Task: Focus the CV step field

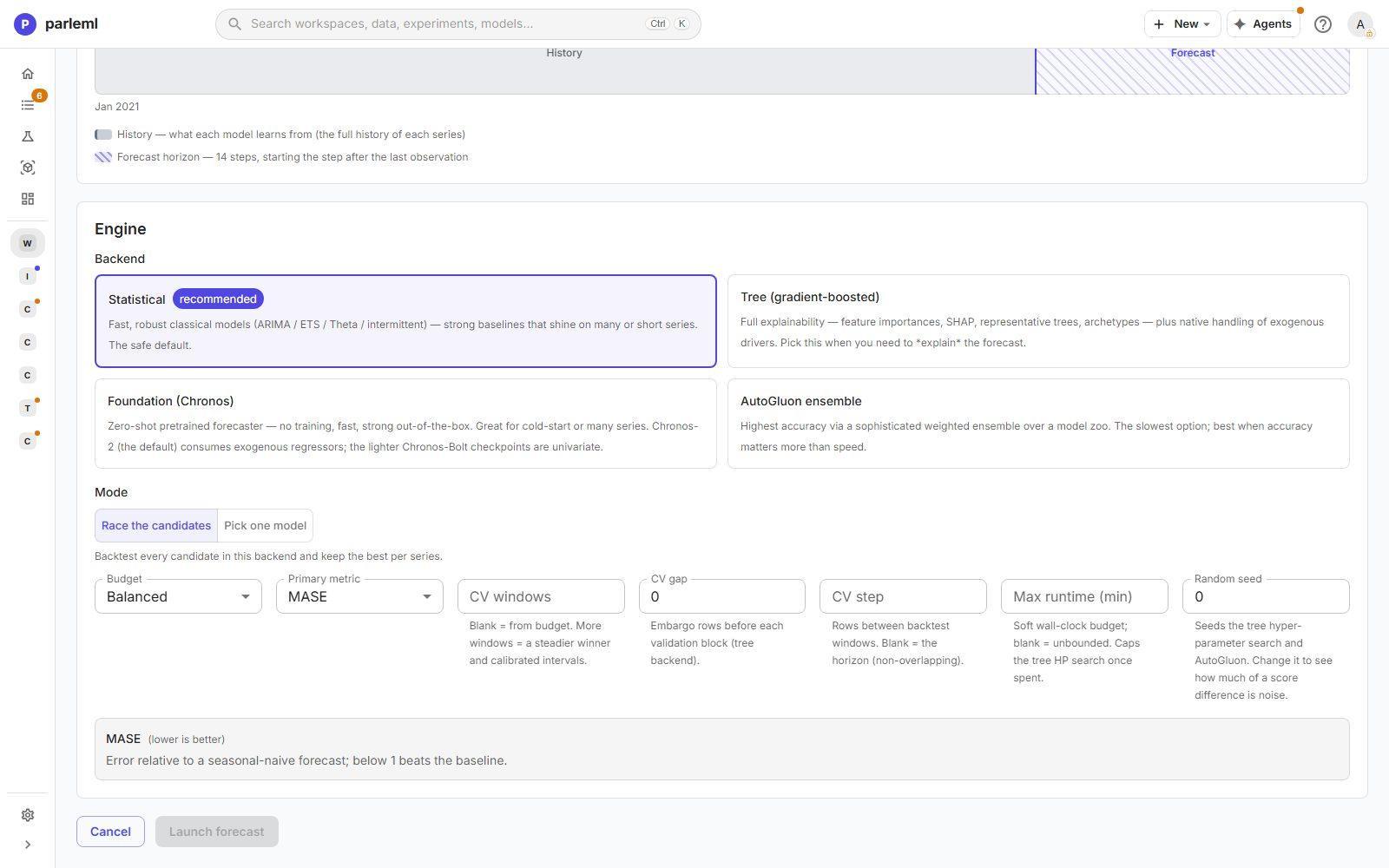Action: 903,596
